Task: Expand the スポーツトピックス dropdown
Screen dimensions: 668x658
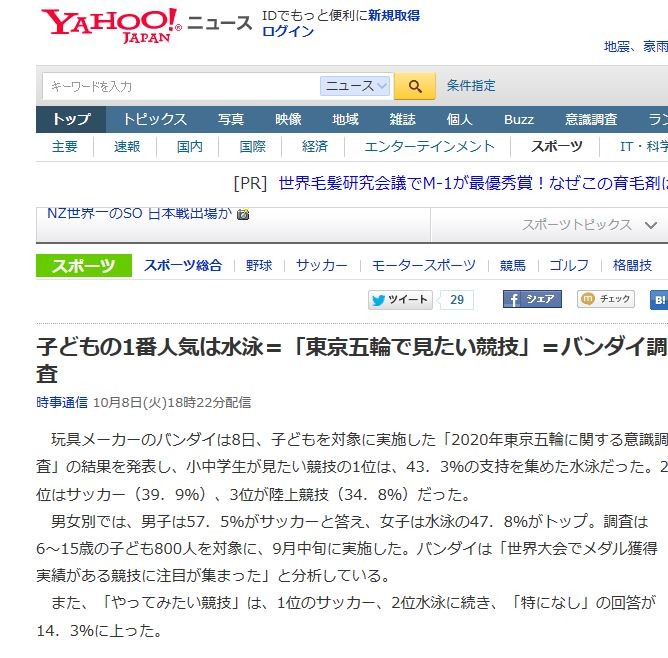Action: point(590,225)
